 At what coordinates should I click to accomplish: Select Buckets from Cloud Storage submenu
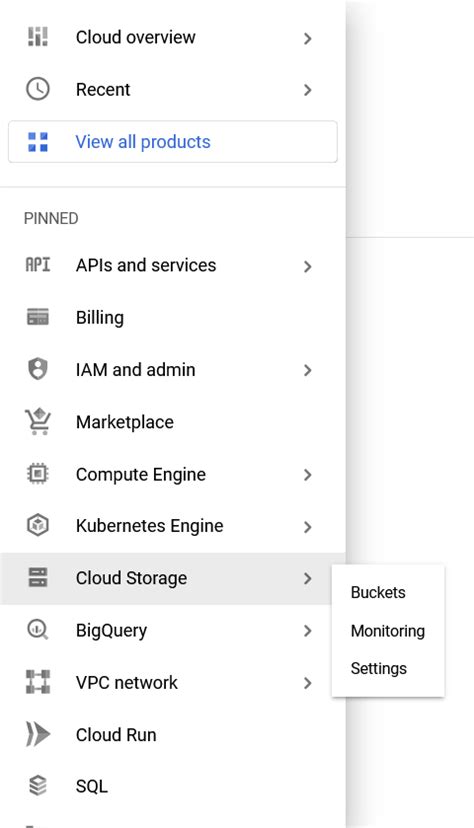378,592
